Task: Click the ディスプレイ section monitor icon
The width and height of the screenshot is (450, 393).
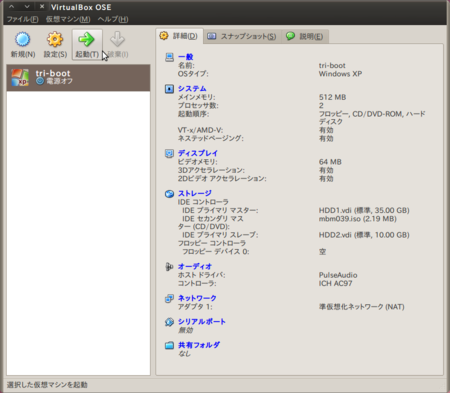Action: click(169, 153)
